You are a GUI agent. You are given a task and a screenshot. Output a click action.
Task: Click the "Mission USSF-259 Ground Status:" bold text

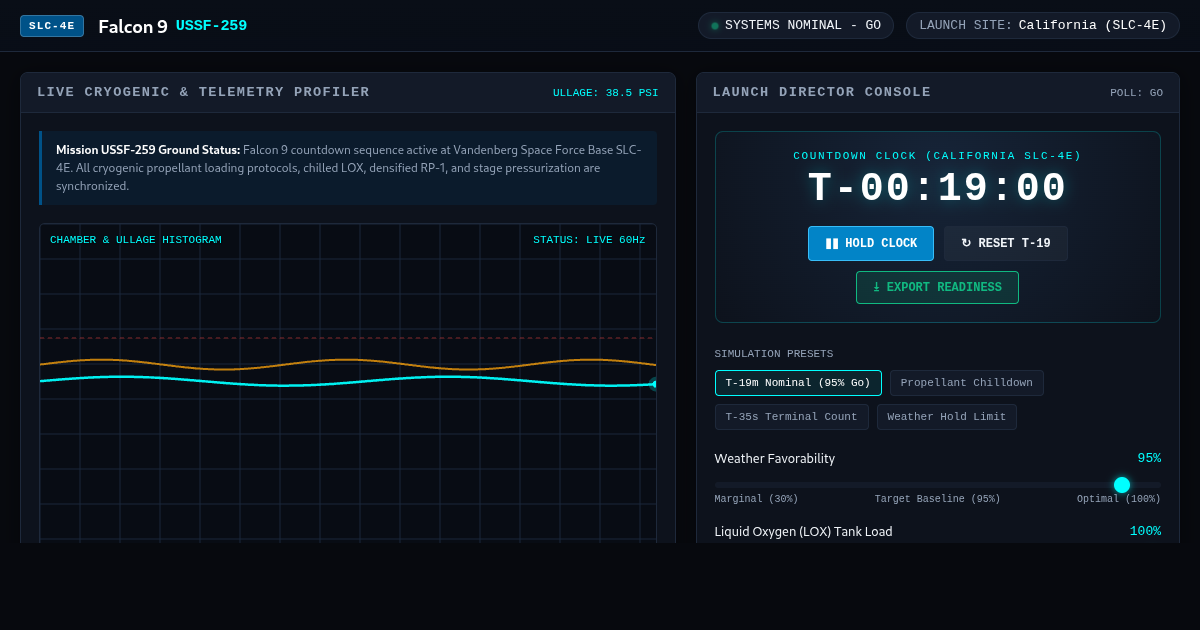pos(148,150)
